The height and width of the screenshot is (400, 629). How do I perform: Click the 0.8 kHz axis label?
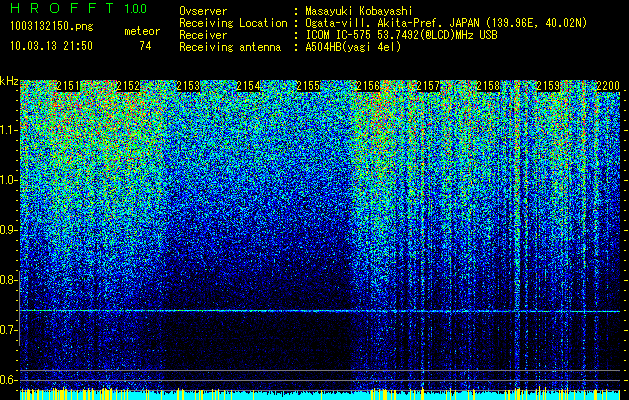(8, 280)
